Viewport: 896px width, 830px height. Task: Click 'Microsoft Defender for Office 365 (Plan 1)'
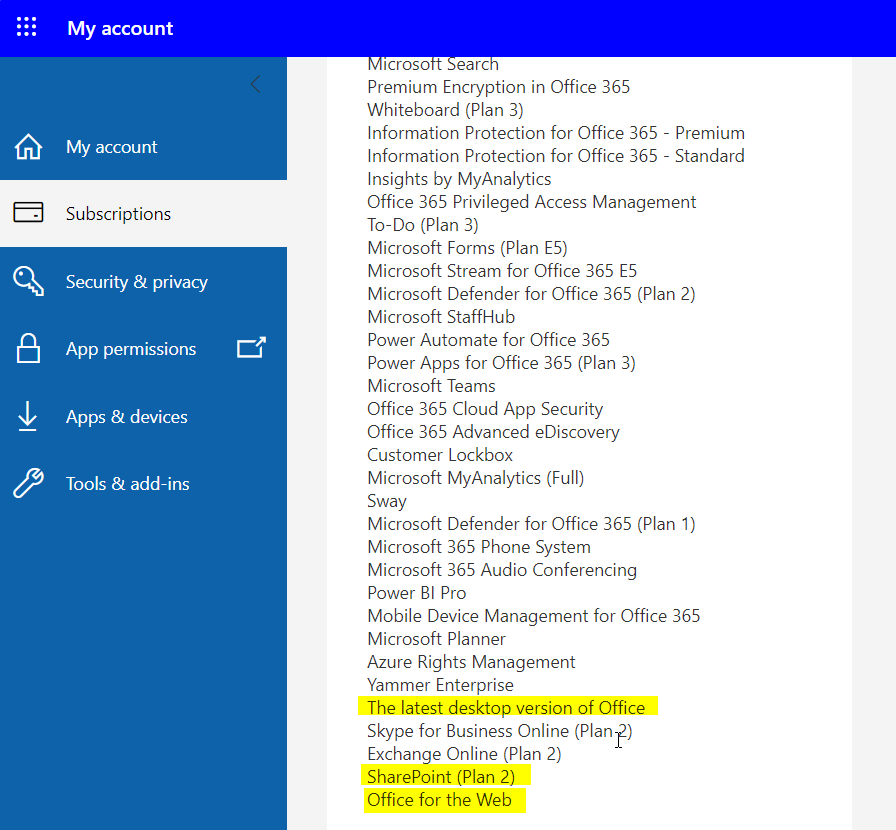coord(531,524)
